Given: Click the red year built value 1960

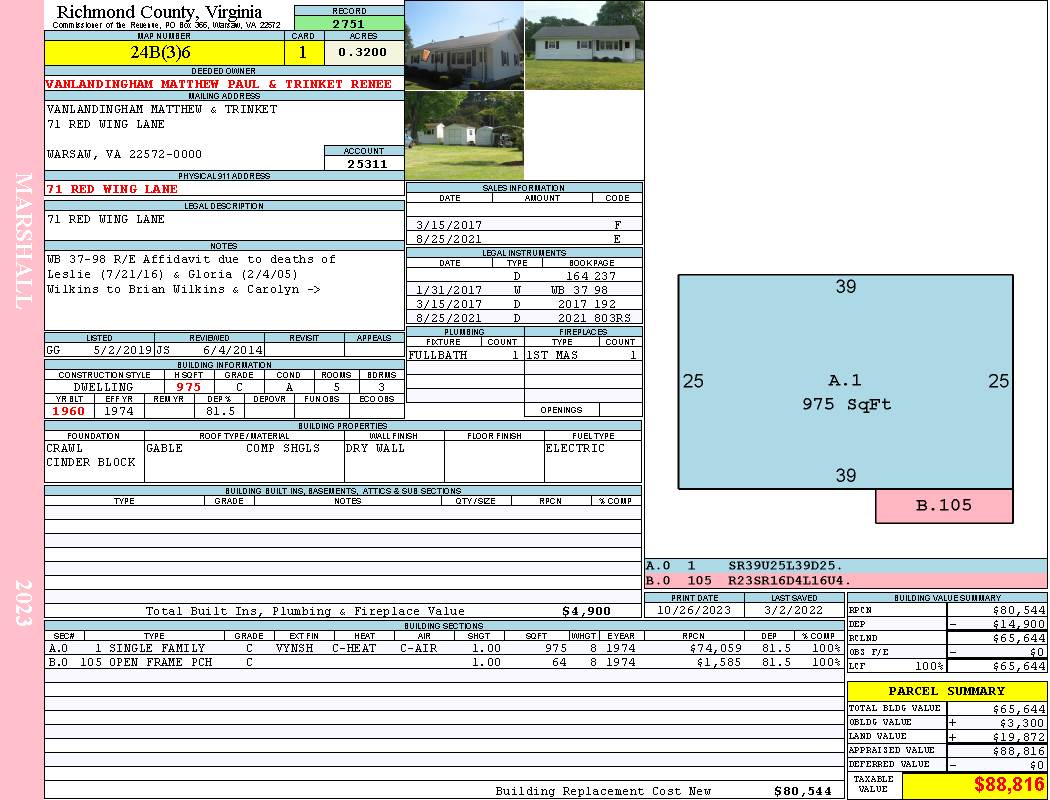Looking at the screenshot, I should pos(69,411).
